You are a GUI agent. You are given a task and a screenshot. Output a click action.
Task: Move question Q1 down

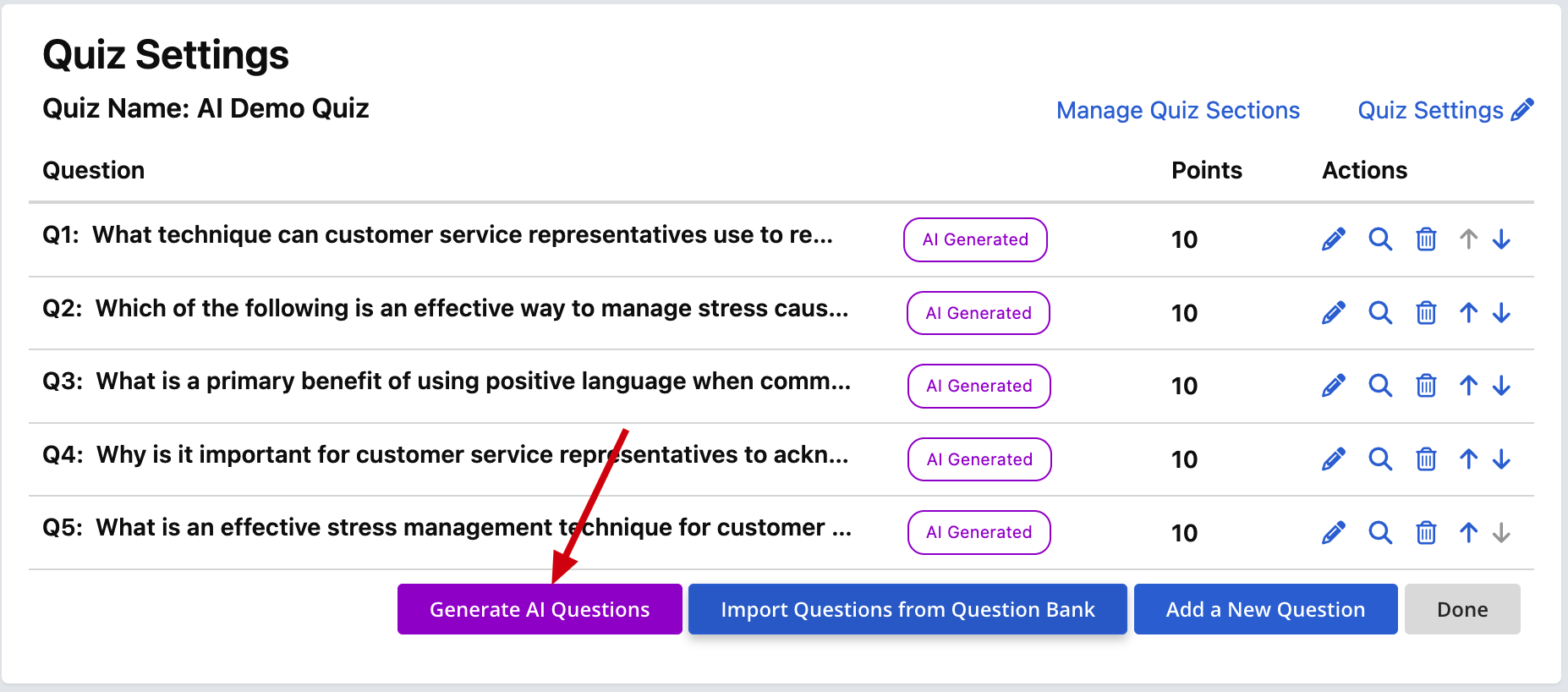[x=1501, y=239]
